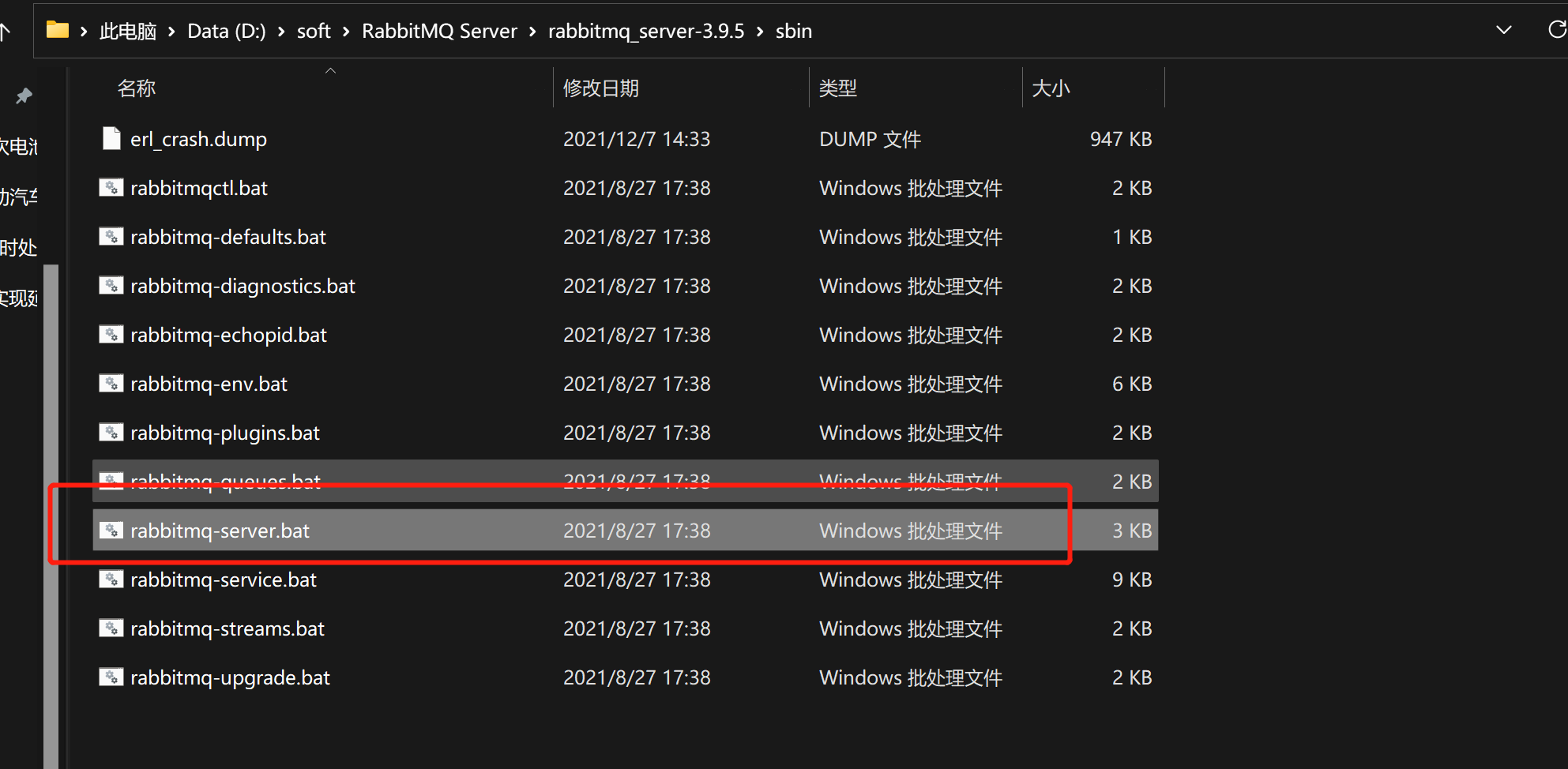Click the DUMP 文件 type cell
Image resolution: width=1568 pixels, height=769 pixels.
point(870,139)
